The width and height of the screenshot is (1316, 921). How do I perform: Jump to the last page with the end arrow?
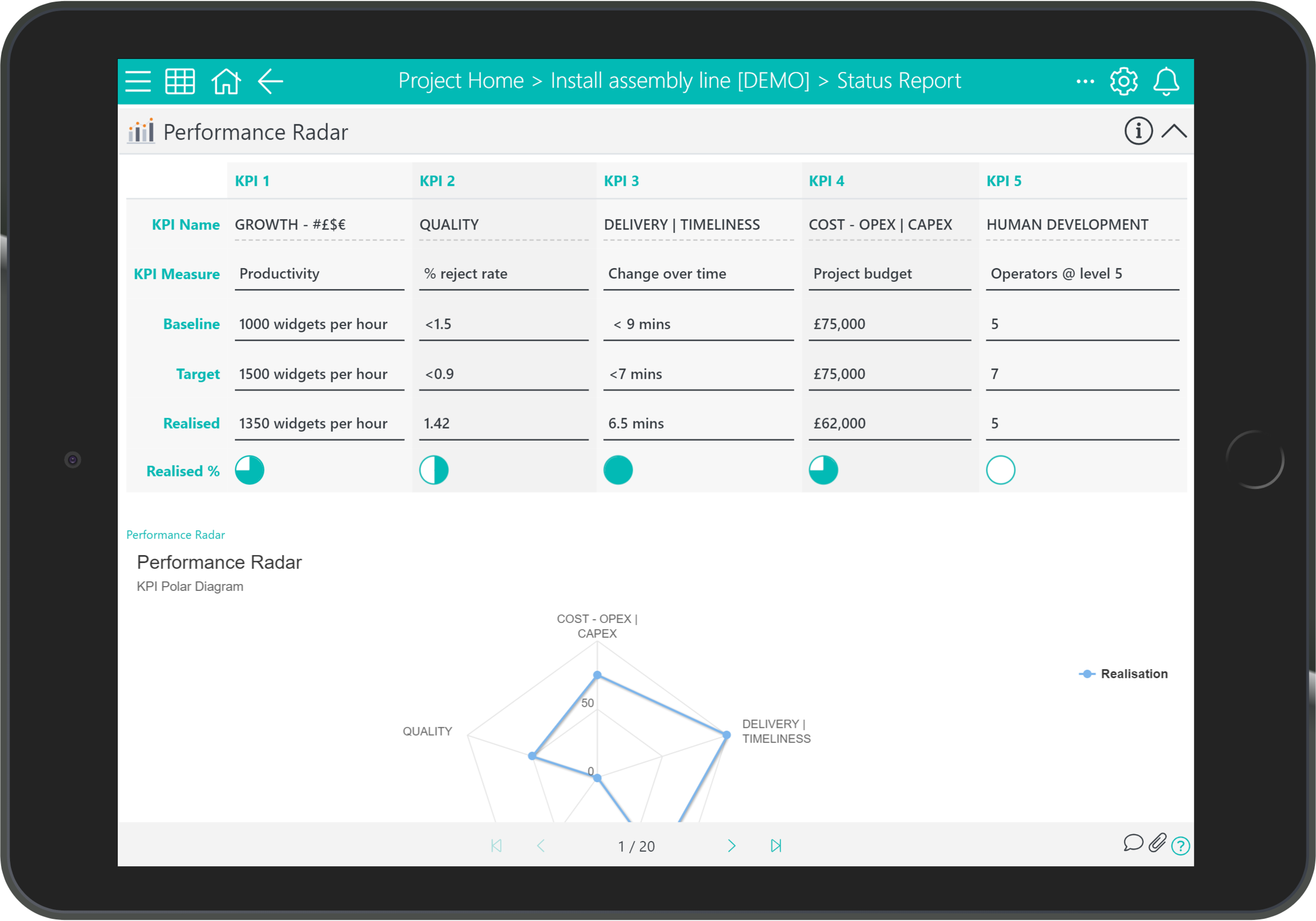(x=776, y=845)
